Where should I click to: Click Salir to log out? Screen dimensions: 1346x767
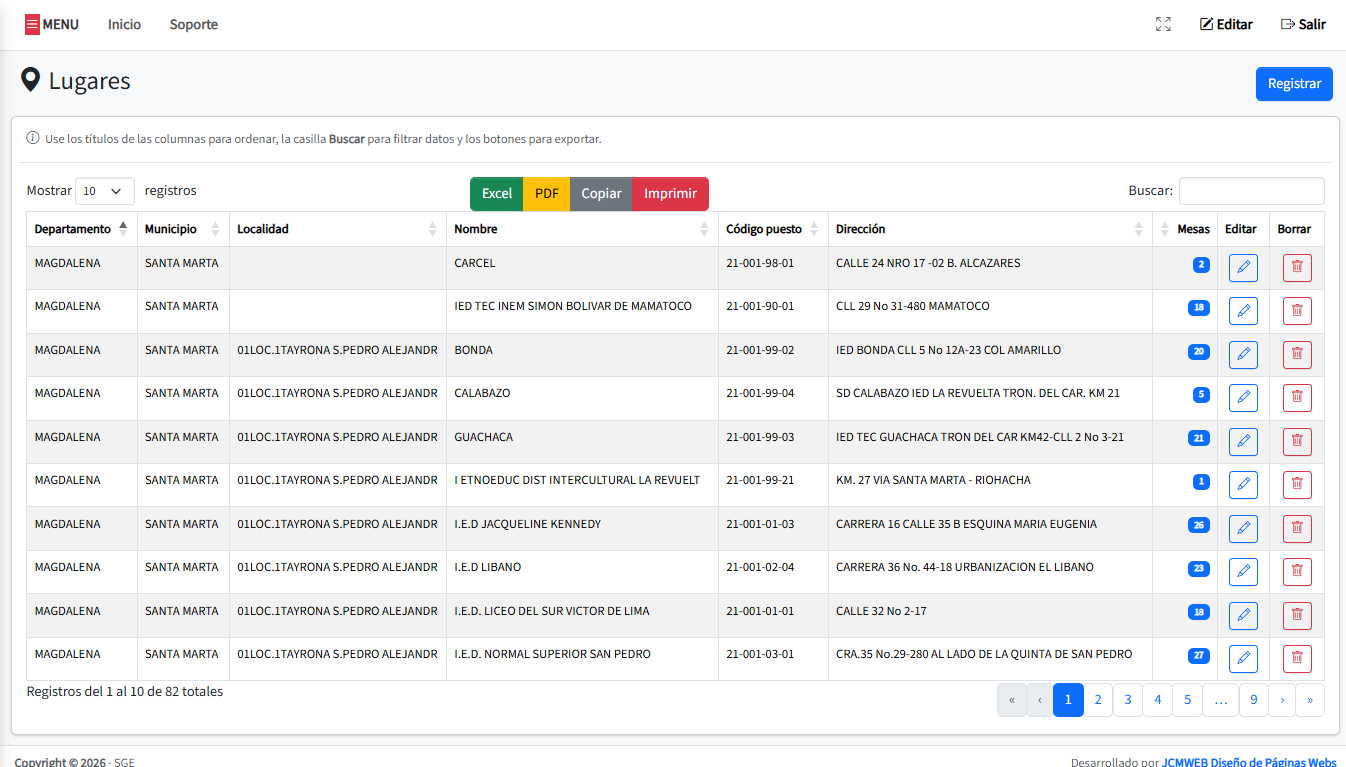[1303, 24]
